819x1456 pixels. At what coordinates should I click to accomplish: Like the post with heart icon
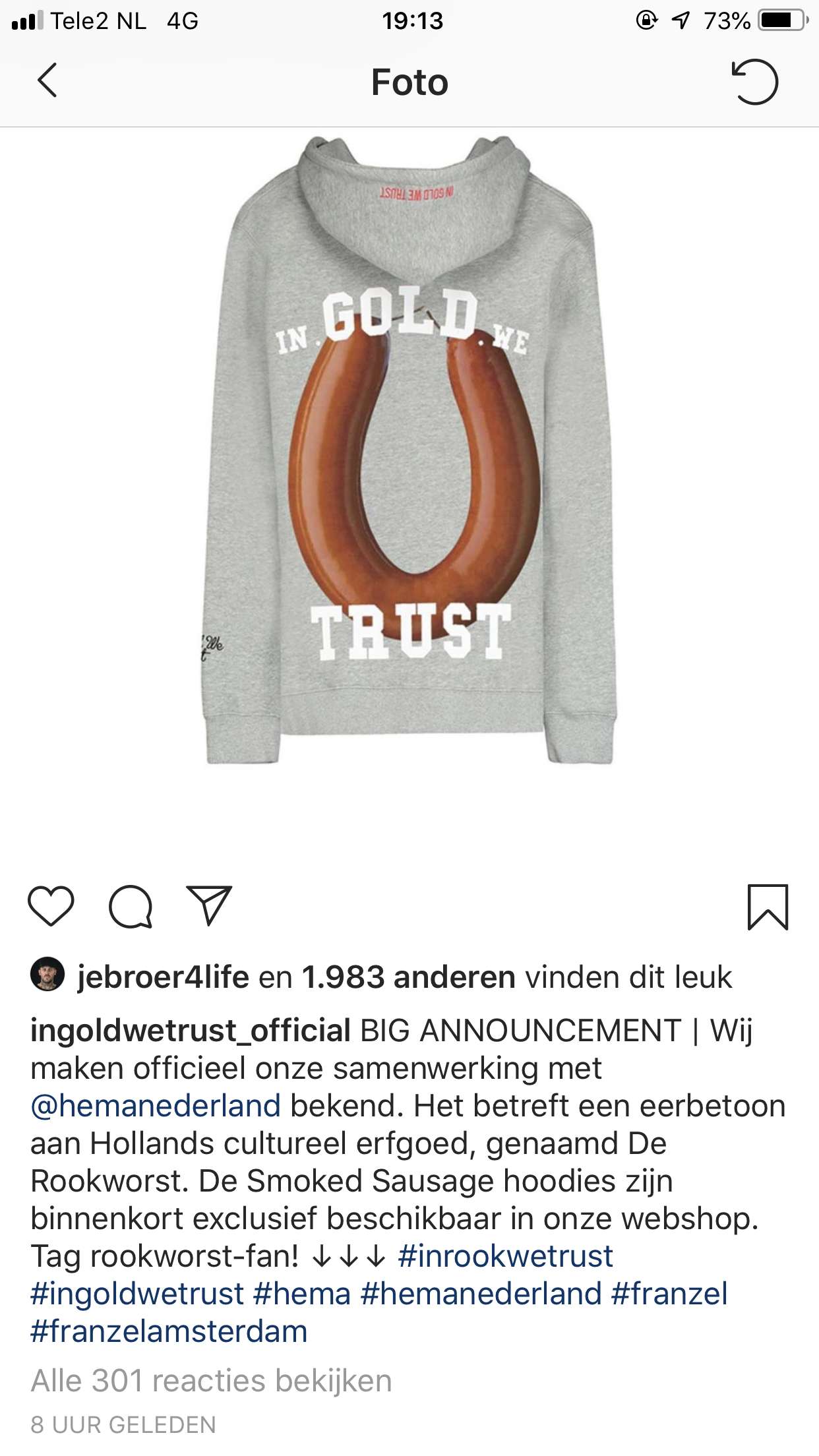[51, 906]
